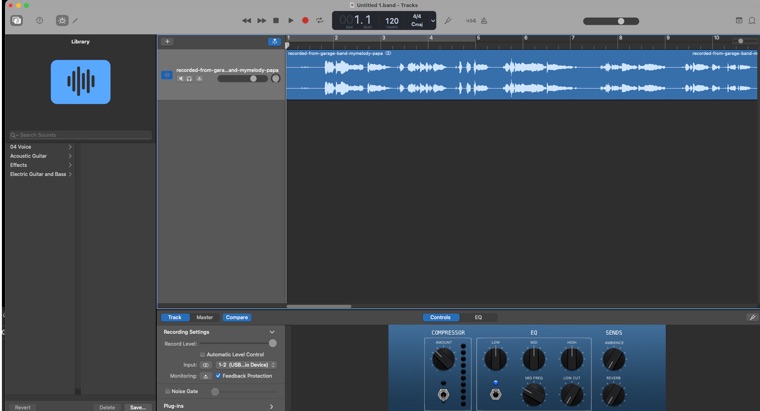This screenshot has width=760, height=411.
Task: Click the Compare button
Action: tap(237, 317)
